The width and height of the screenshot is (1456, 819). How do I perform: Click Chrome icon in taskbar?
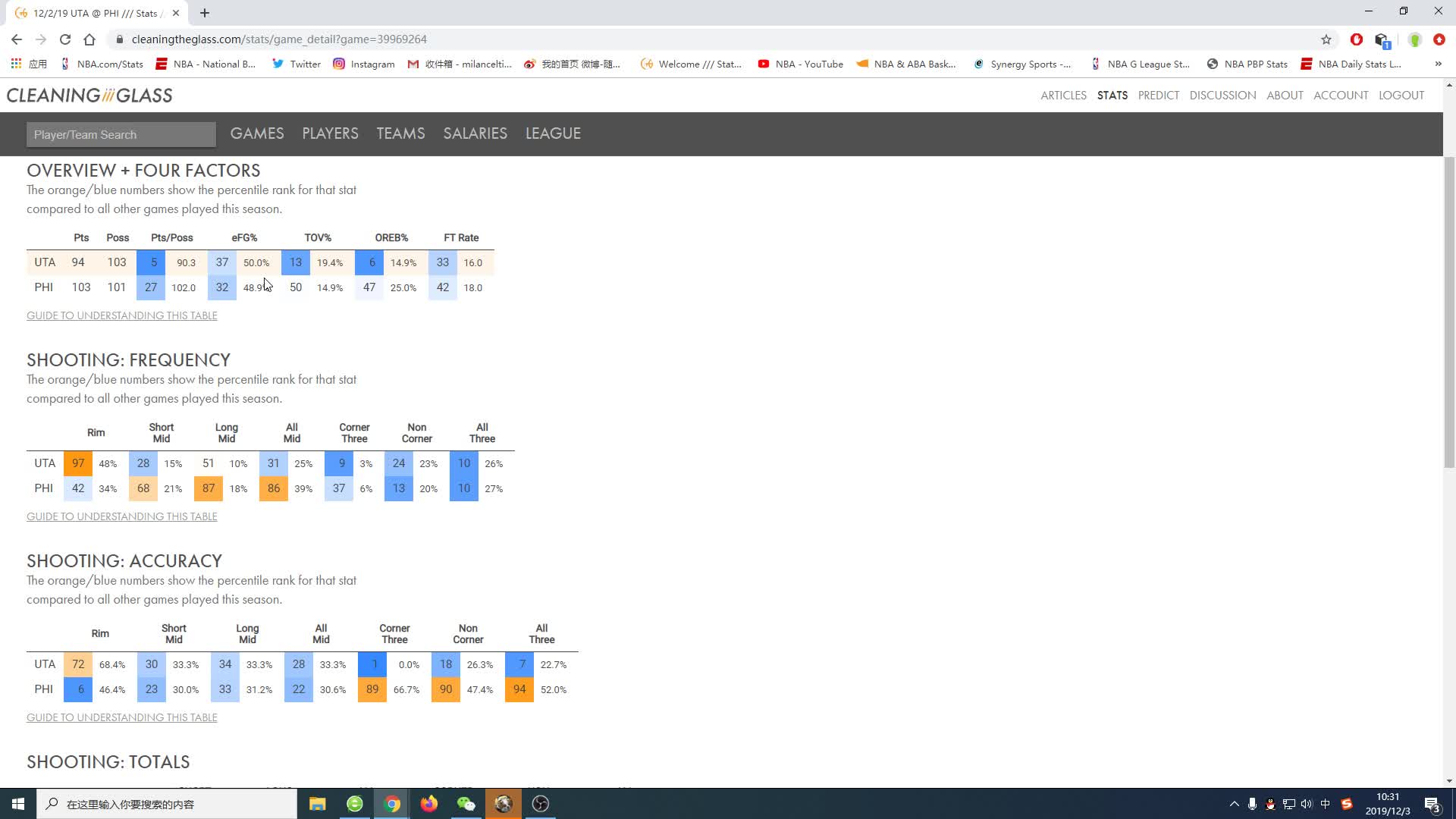392,804
